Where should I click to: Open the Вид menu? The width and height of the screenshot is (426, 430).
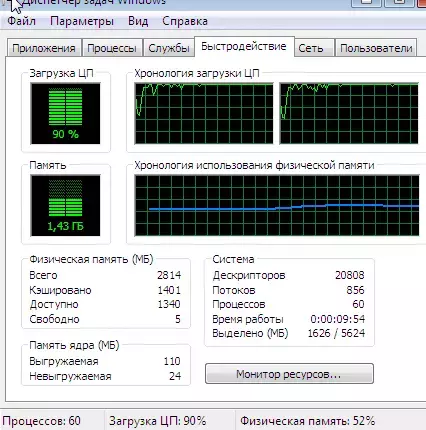(x=138, y=21)
